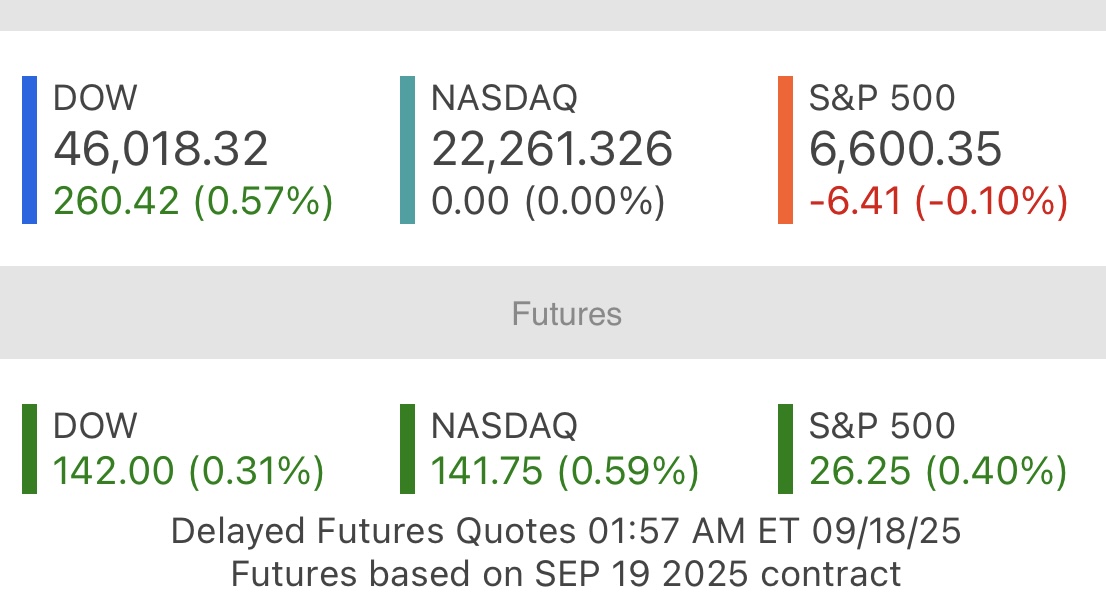Click S&P 500 change -6.41 (-0.10%)
Image resolution: width=1106 pixels, height=614 pixels.
[938, 201]
